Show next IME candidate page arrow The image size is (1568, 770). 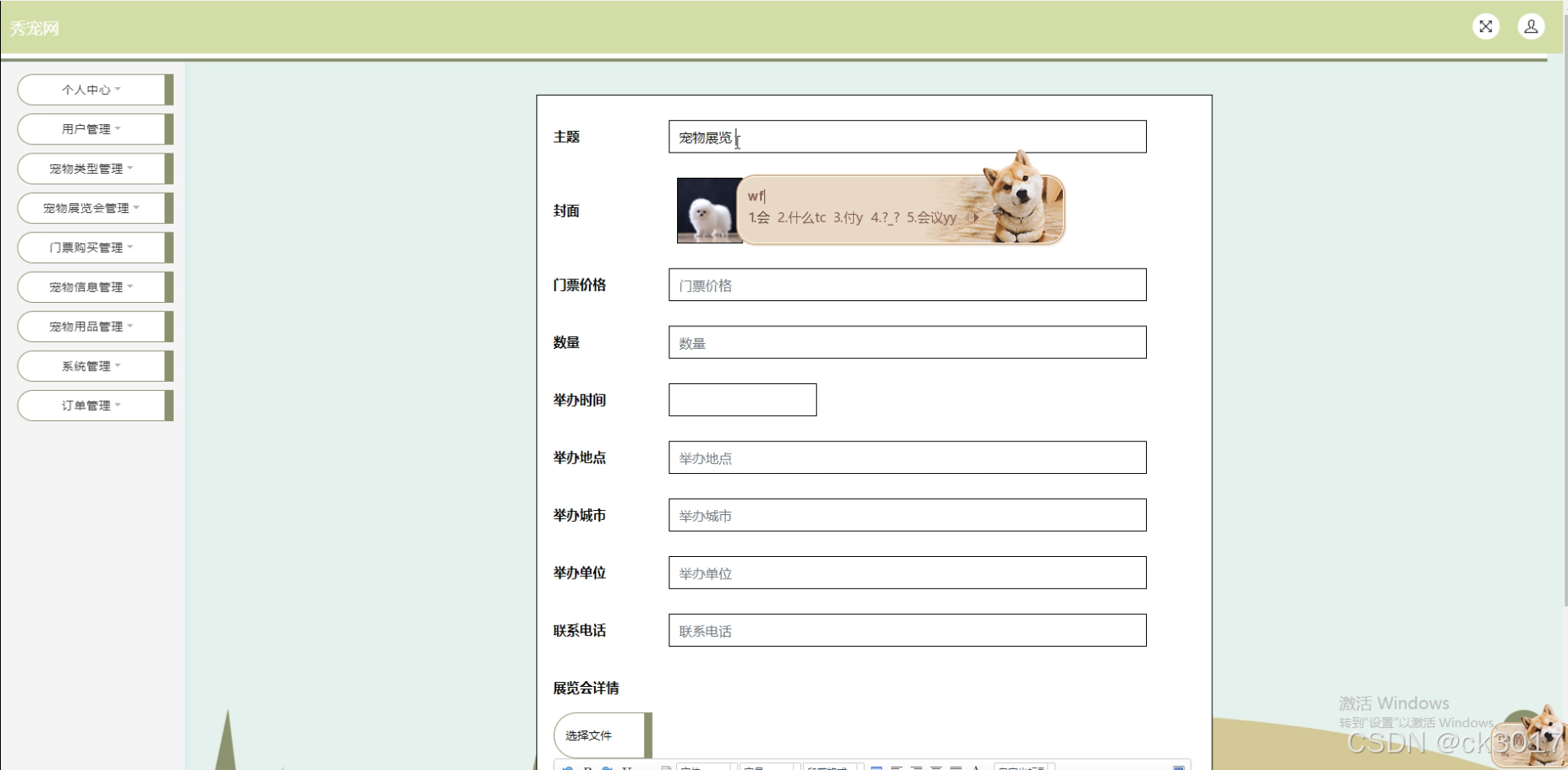(977, 218)
